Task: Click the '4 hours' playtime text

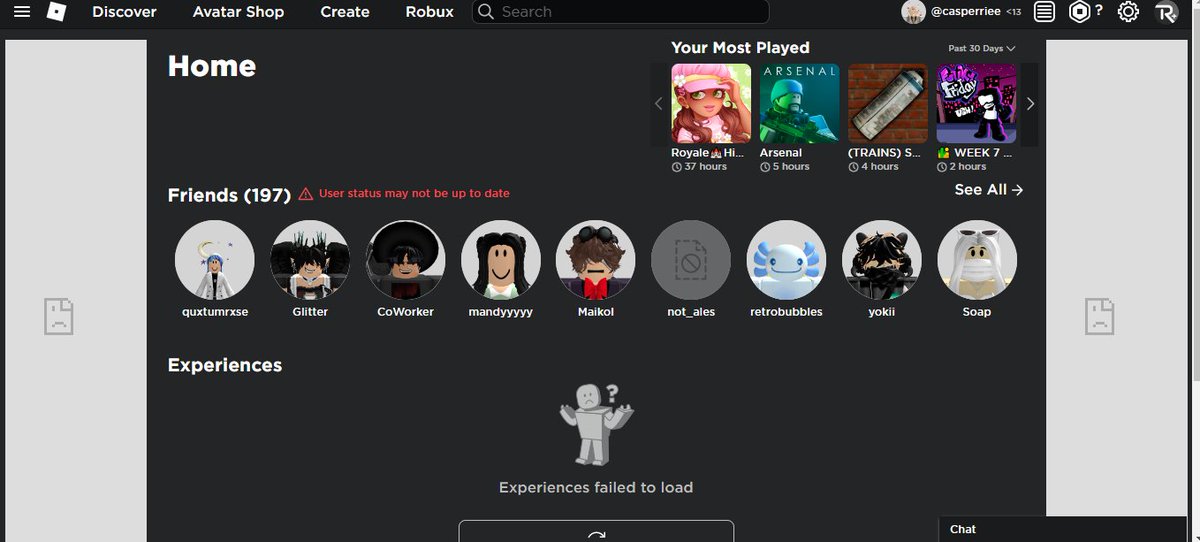Action: click(879, 167)
